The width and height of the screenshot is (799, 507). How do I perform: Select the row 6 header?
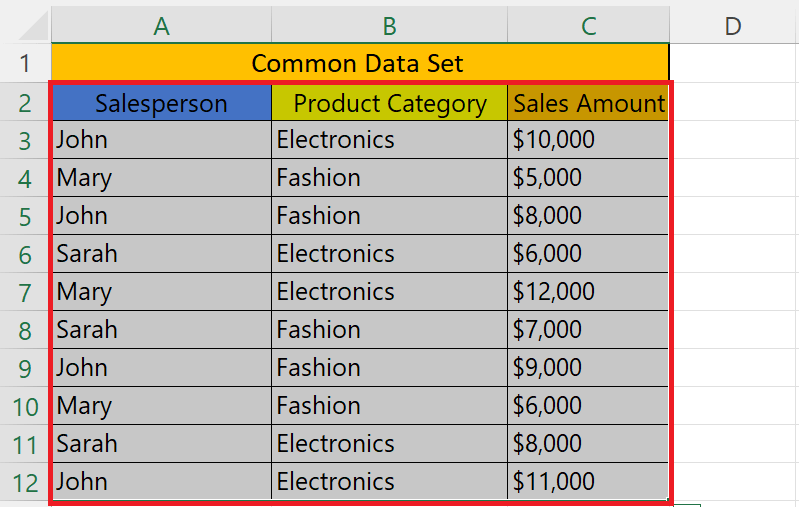click(x=25, y=254)
